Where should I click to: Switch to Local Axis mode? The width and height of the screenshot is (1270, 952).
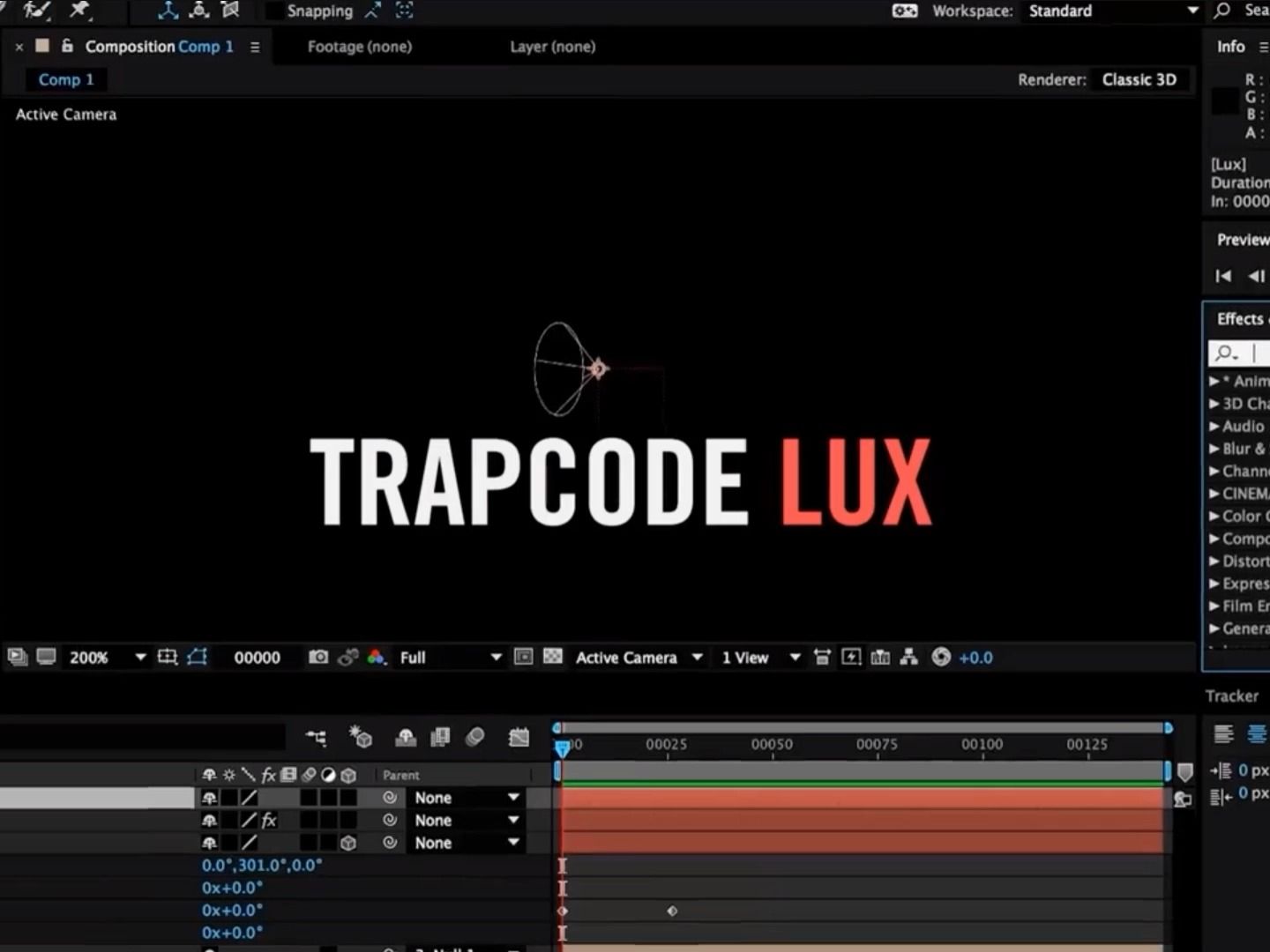[x=168, y=11]
